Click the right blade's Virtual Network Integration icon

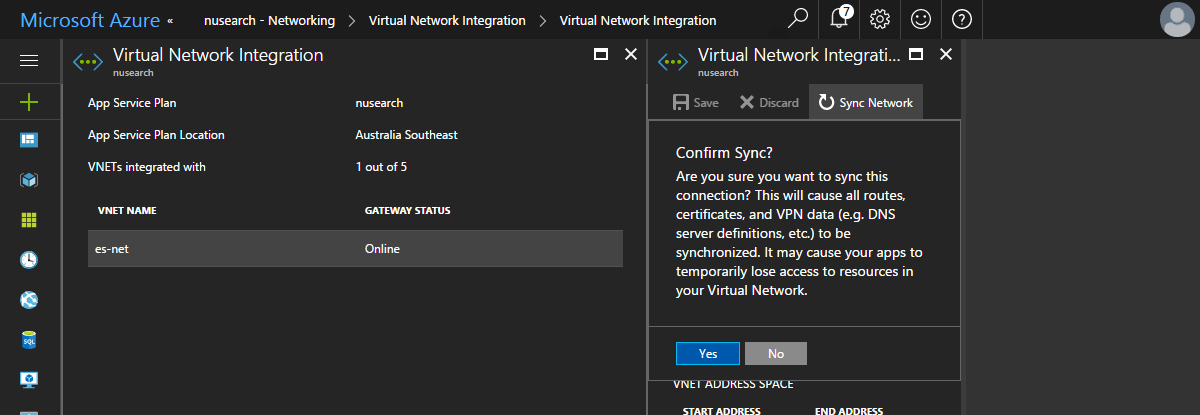[671, 61]
